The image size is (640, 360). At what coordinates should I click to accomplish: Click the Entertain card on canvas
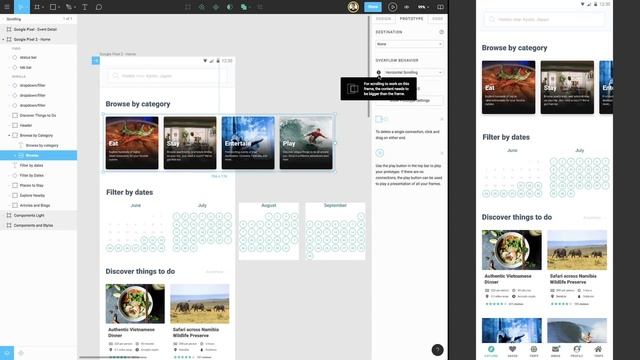coord(248,143)
